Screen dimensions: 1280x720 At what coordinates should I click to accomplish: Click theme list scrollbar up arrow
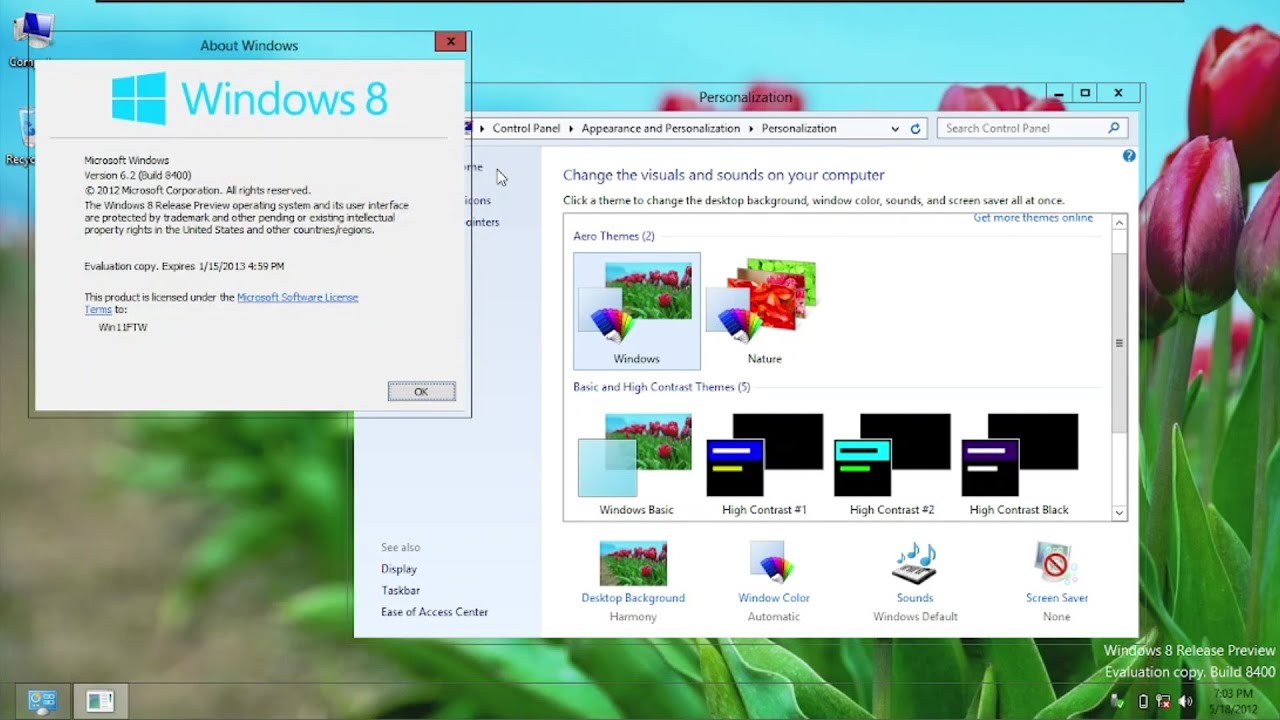tap(1119, 223)
